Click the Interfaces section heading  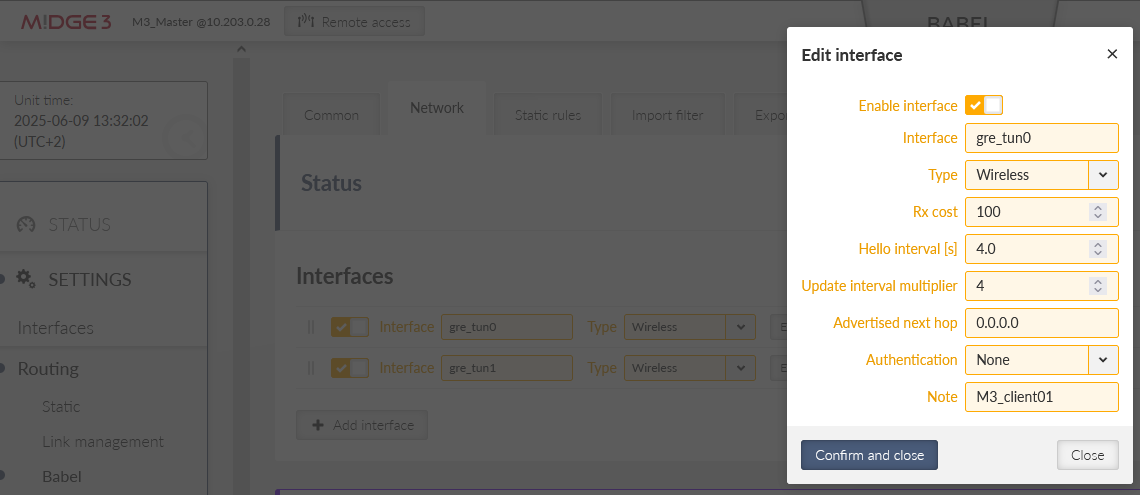click(345, 275)
